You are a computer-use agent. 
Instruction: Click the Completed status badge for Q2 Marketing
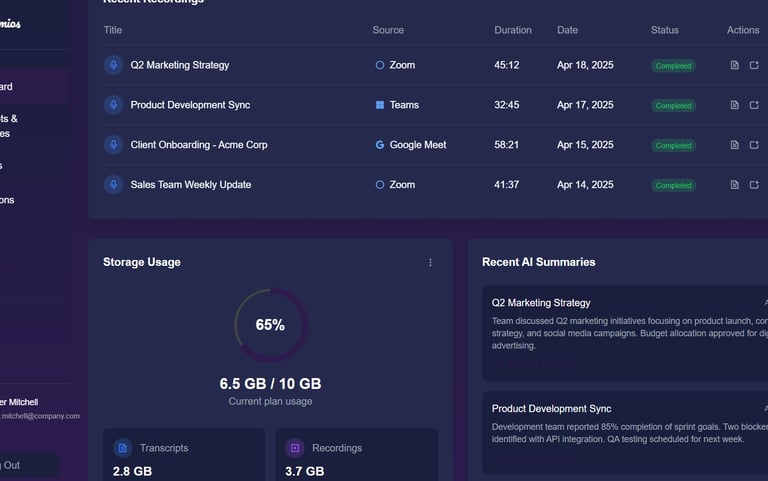click(673, 66)
